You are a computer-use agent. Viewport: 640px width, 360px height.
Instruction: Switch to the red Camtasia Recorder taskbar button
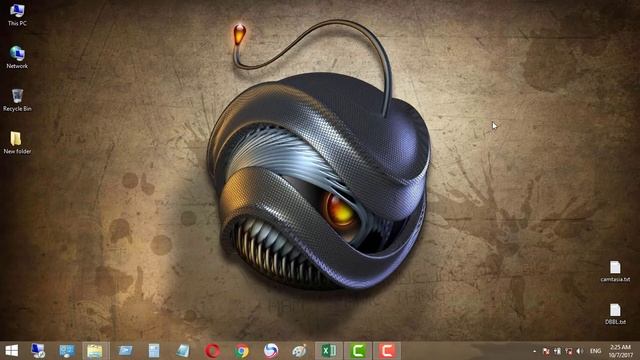click(387, 351)
